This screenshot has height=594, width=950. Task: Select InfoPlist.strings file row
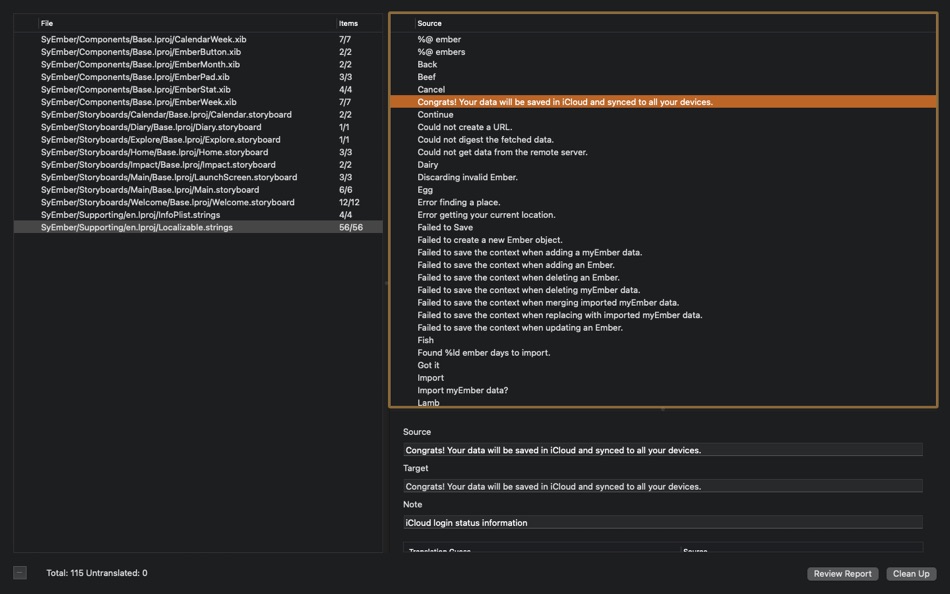coord(198,215)
